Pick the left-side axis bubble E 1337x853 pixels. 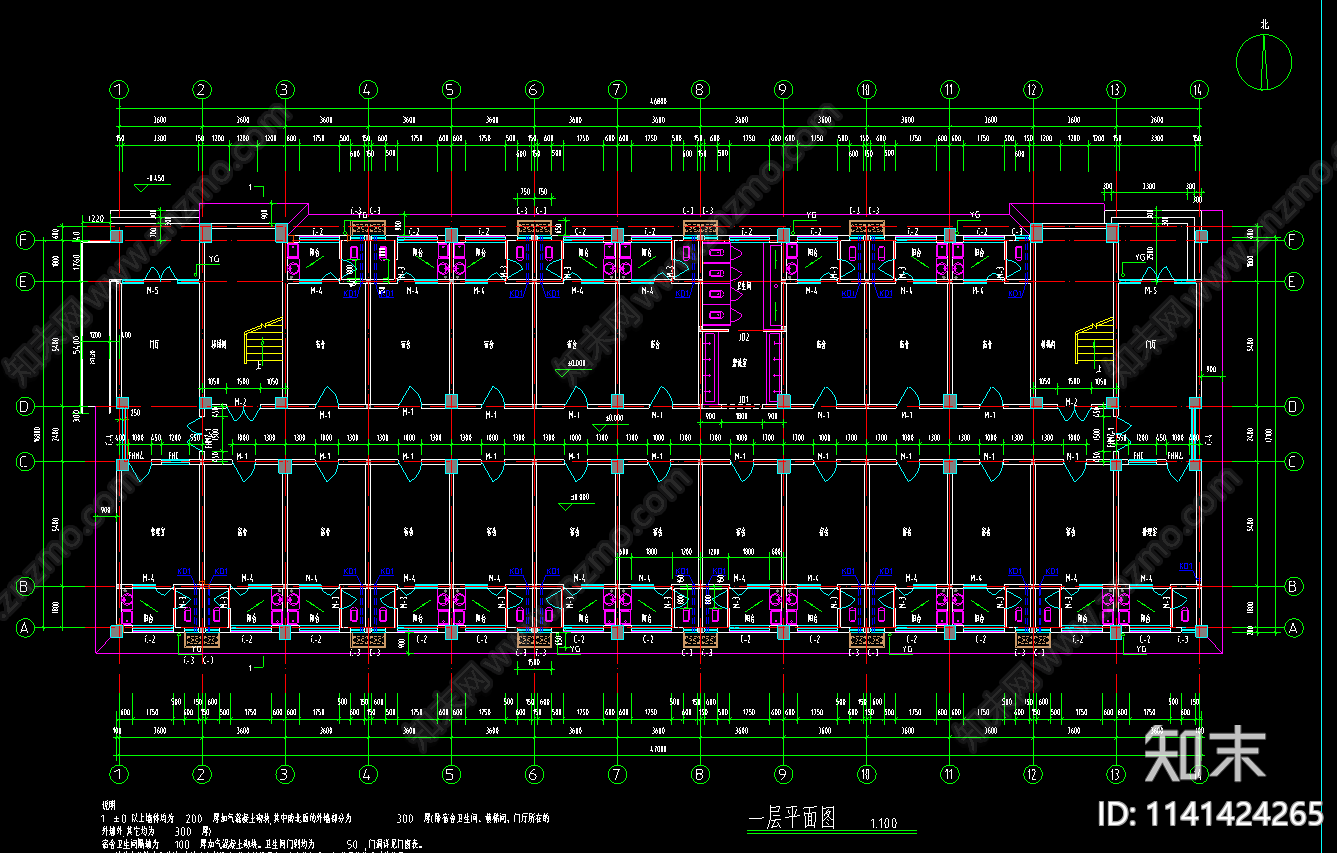click(23, 282)
